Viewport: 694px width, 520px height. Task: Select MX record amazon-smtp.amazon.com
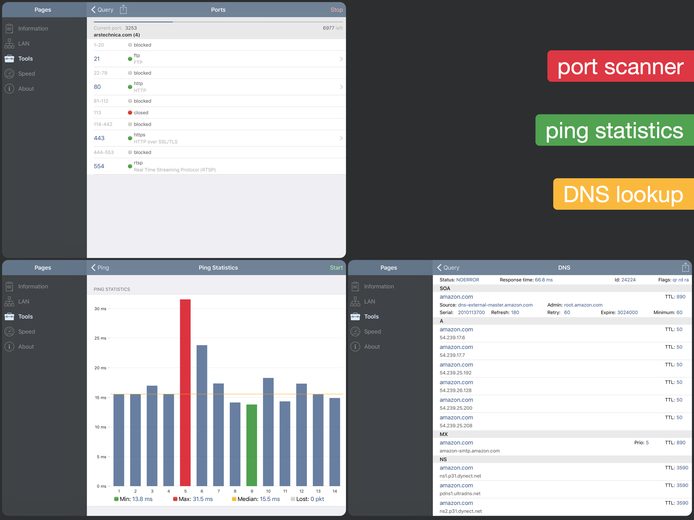click(562, 447)
